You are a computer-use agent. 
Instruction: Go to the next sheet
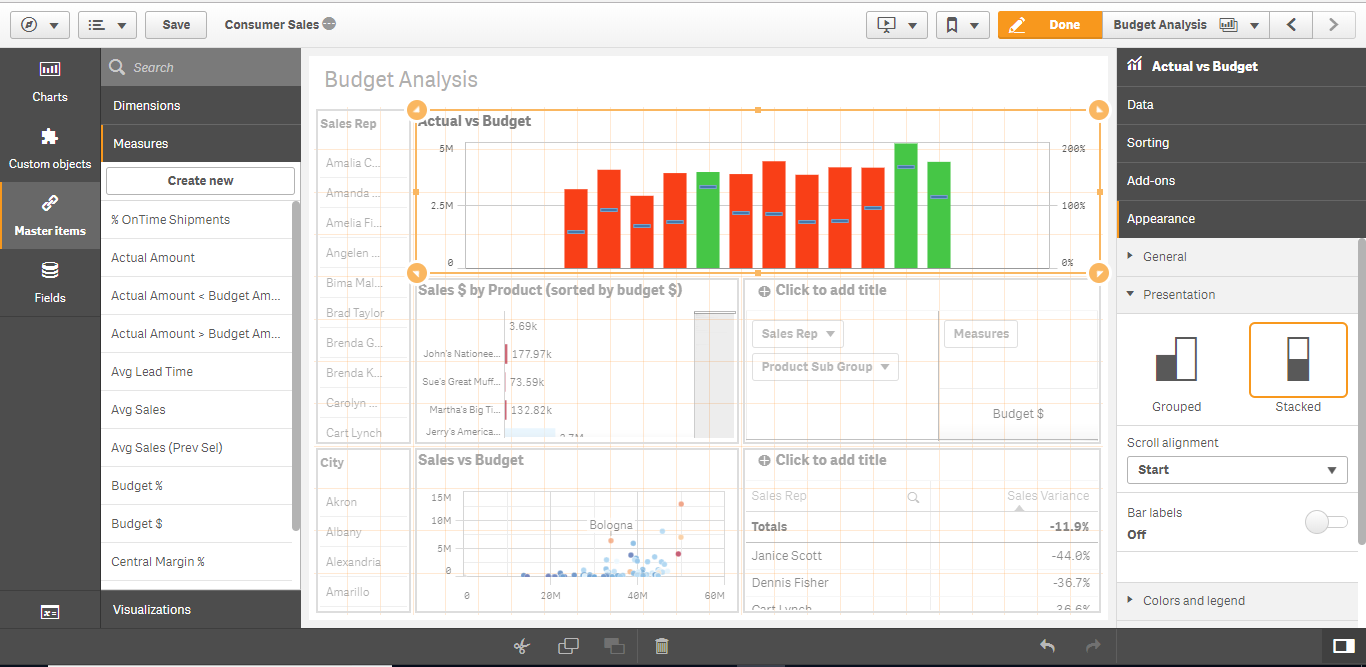(x=1333, y=25)
